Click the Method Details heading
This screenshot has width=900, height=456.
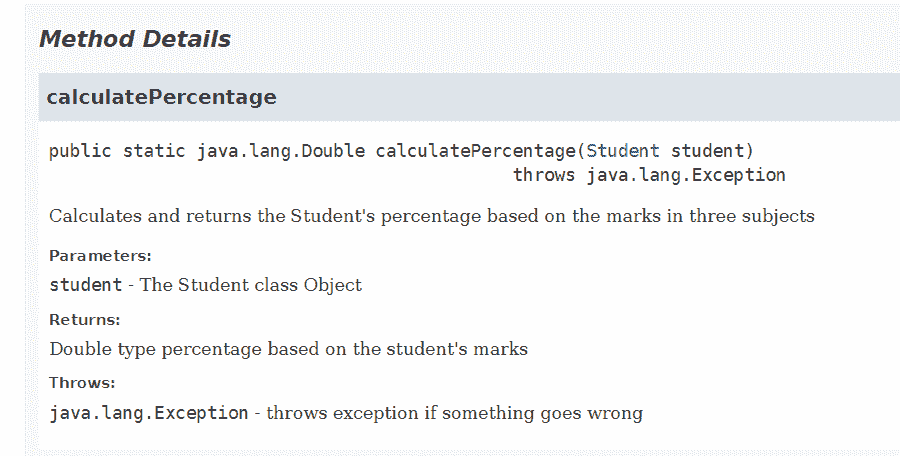(135, 40)
